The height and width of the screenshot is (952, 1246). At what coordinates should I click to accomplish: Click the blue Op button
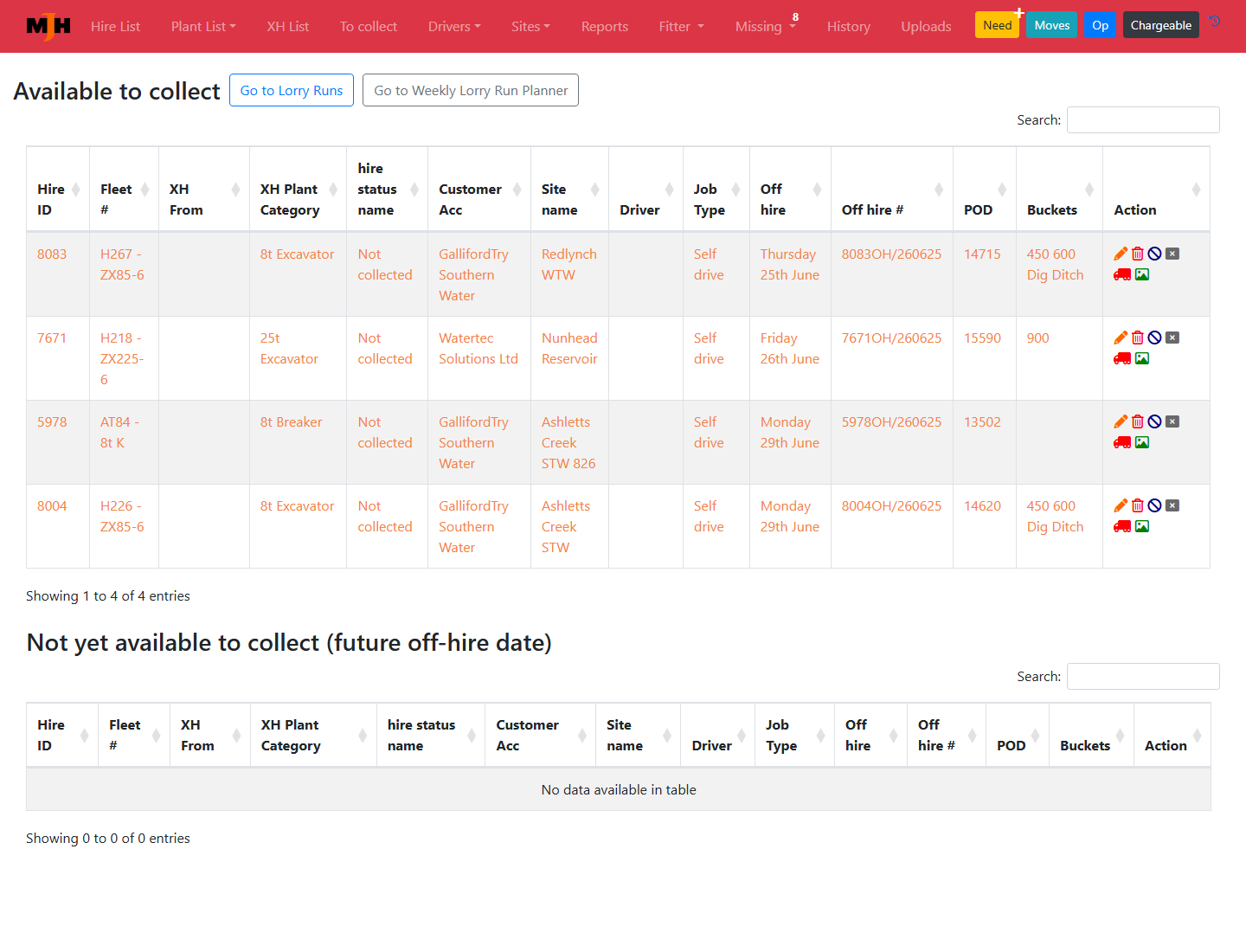pyautogui.click(x=1101, y=25)
